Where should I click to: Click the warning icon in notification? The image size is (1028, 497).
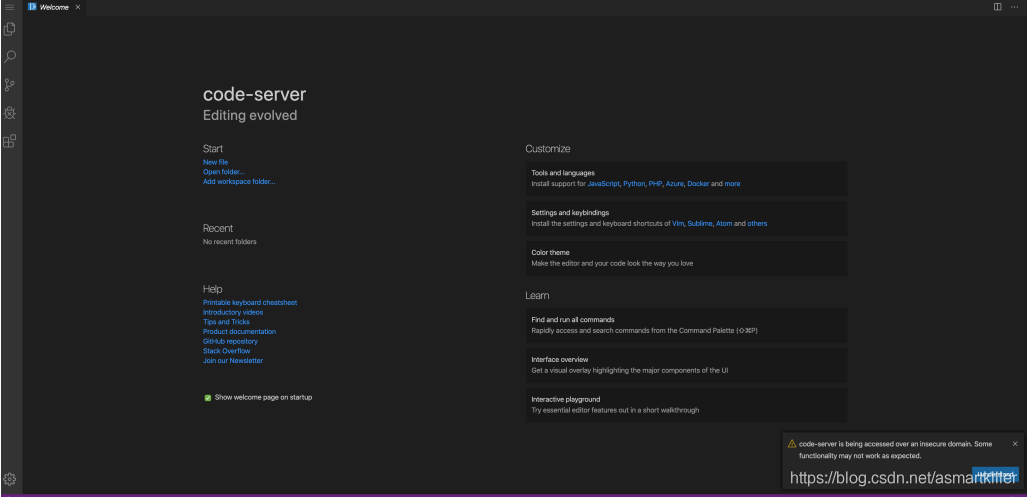pyautogui.click(x=792, y=444)
